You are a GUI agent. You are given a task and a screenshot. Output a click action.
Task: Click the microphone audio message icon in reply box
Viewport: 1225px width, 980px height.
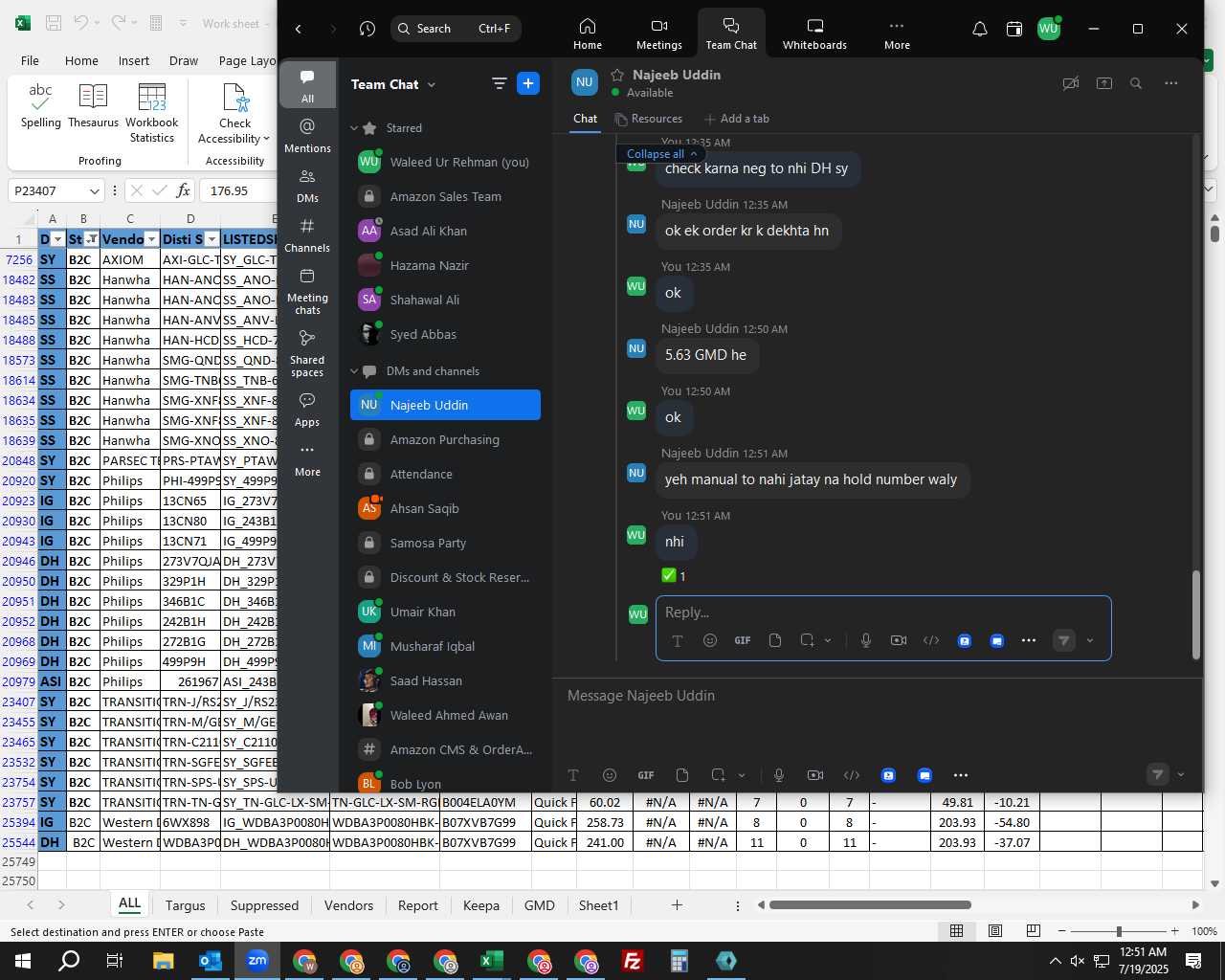[x=866, y=640]
